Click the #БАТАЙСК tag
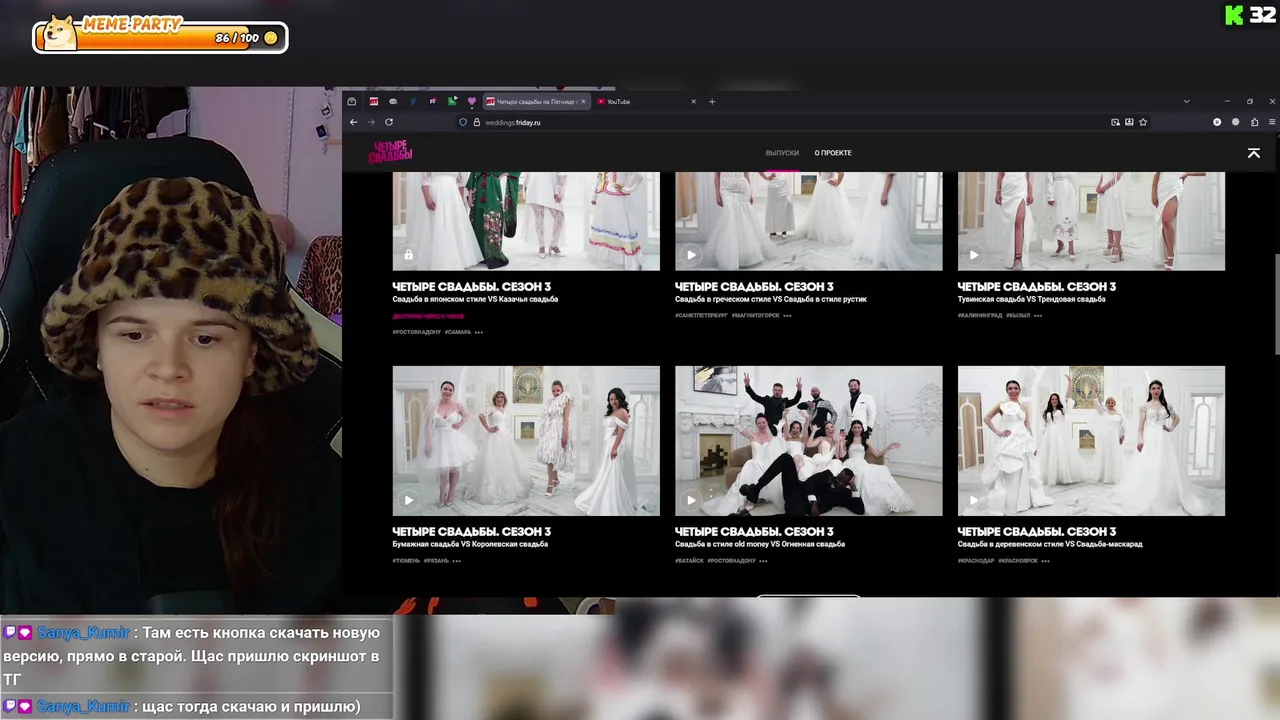The height and width of the screenshot is (720, 1280). (689, 561)
